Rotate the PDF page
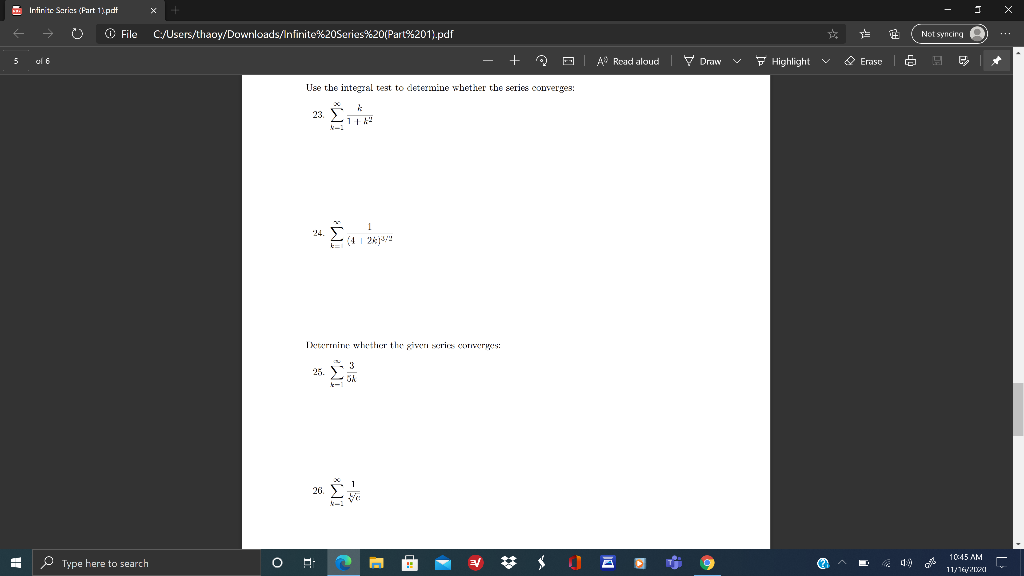The width and height of the screenshot is (1024, 576). coord(541,61)
